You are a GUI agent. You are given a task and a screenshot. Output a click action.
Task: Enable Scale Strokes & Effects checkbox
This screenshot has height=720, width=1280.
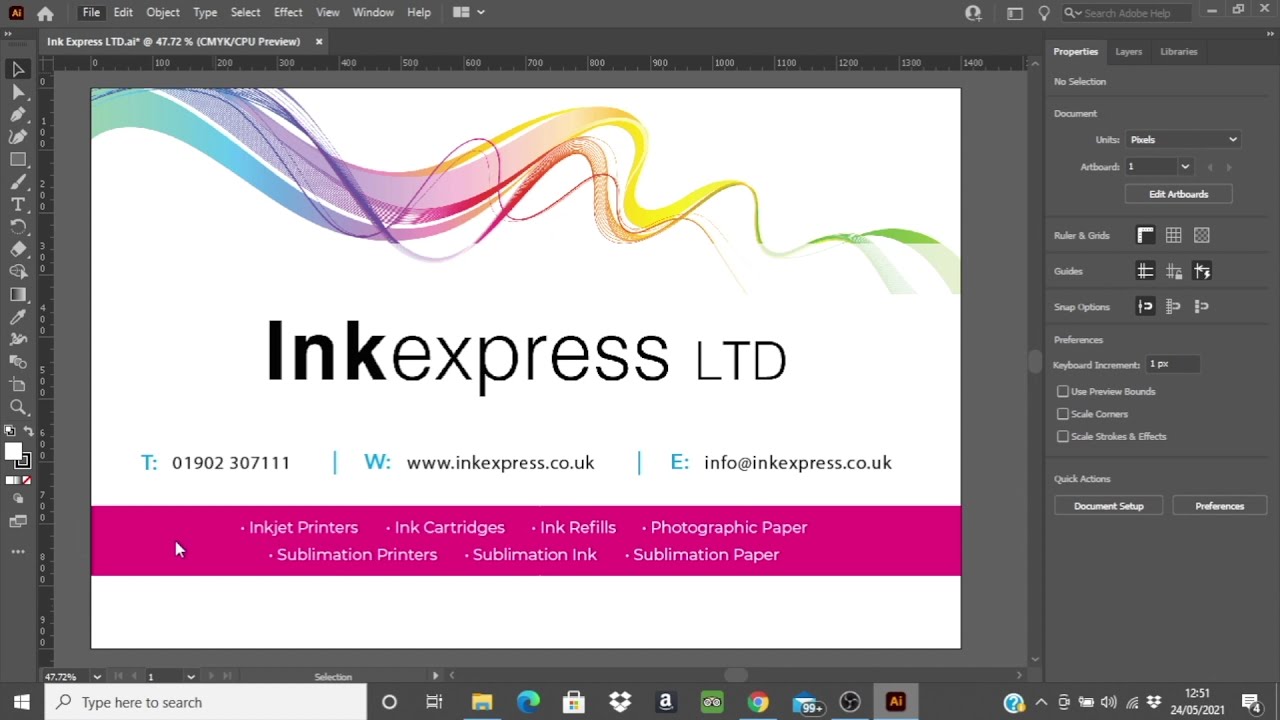pos(1062,437)
